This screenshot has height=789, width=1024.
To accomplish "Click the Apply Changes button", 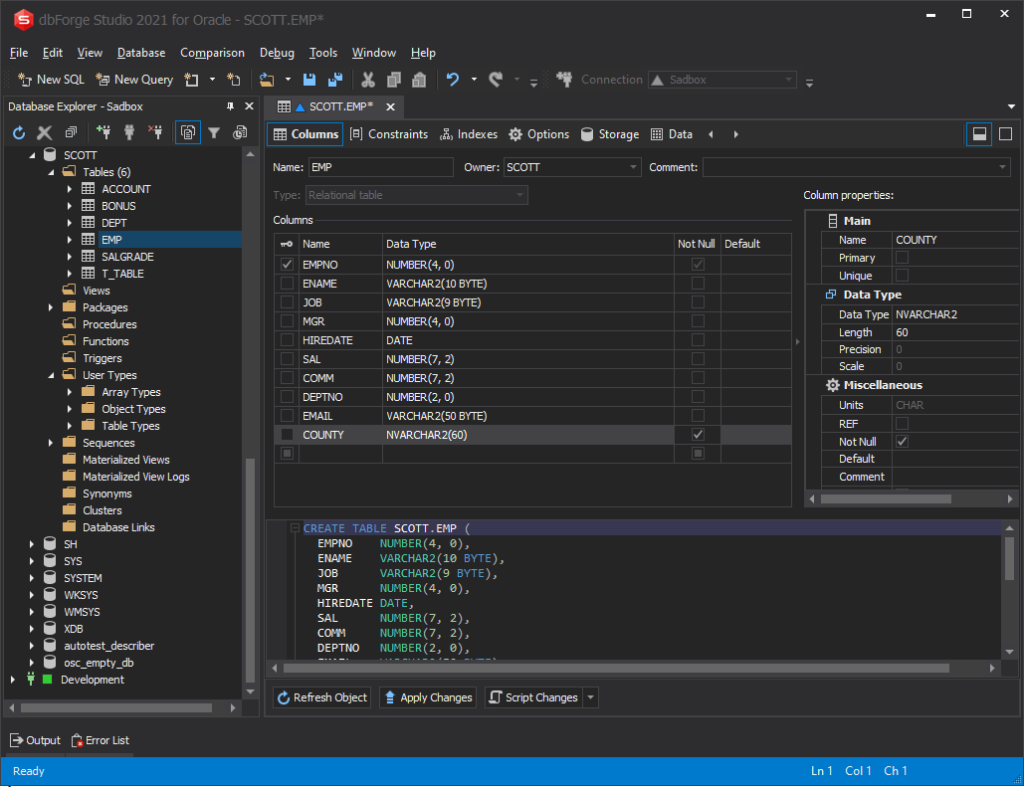I will pos(427,697).
